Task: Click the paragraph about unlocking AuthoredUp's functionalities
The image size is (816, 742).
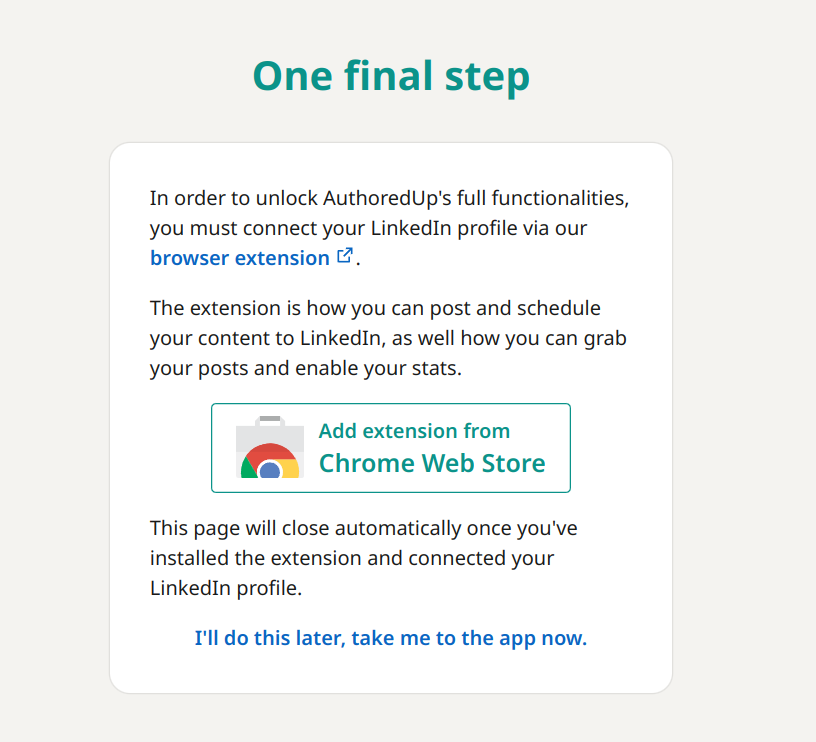Action: coord(390,228)
